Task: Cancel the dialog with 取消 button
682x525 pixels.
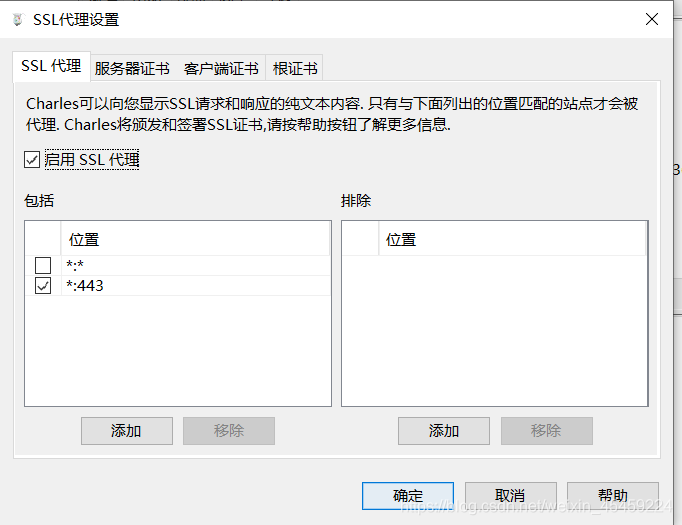Action: coord(511,496)
